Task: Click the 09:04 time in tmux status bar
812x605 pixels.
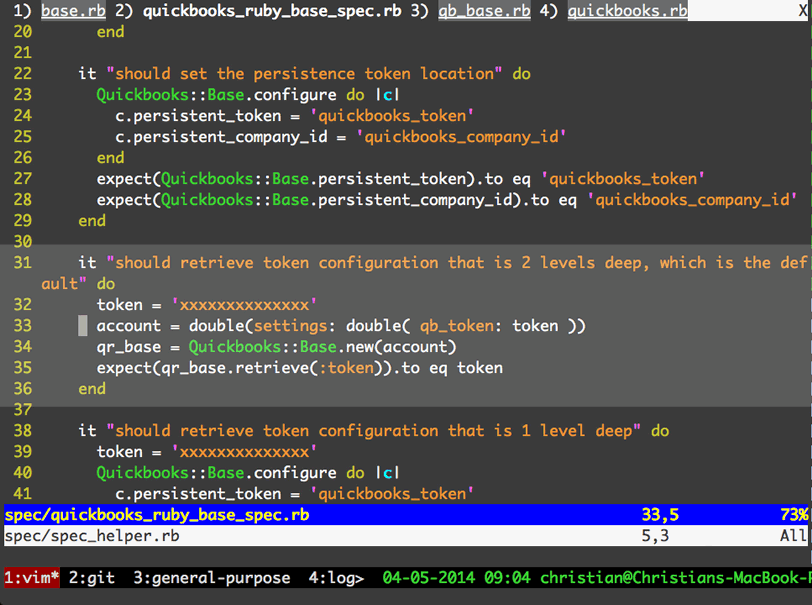Action: pos(507,578)
